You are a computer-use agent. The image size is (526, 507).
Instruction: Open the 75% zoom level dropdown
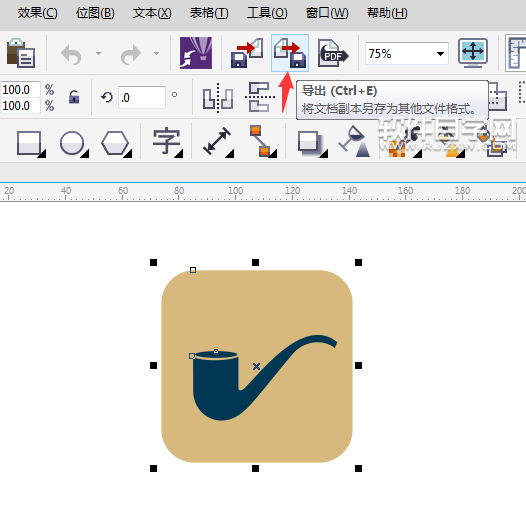click(440, 54)
